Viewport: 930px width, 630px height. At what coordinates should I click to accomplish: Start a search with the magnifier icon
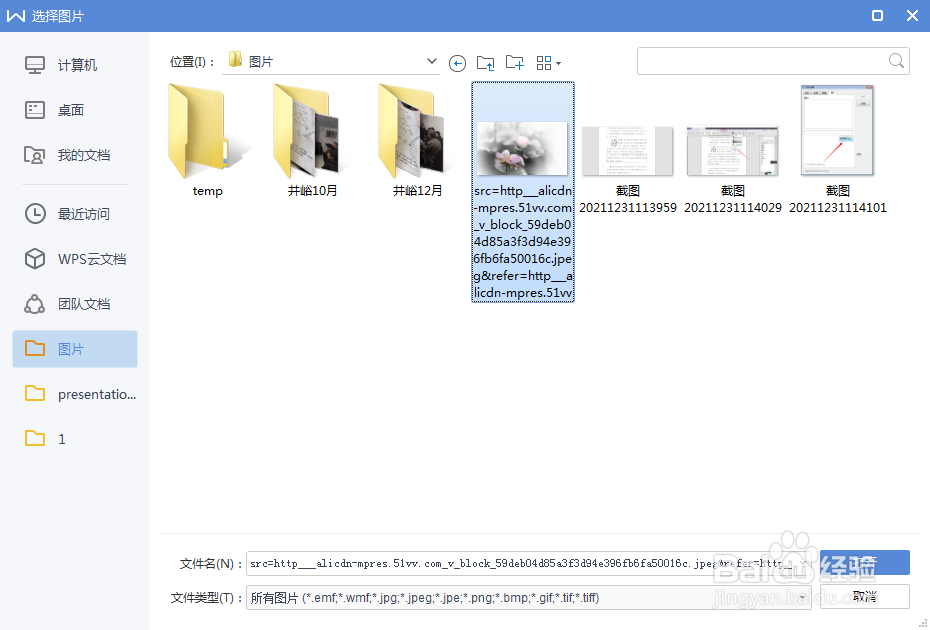(895, 60)
